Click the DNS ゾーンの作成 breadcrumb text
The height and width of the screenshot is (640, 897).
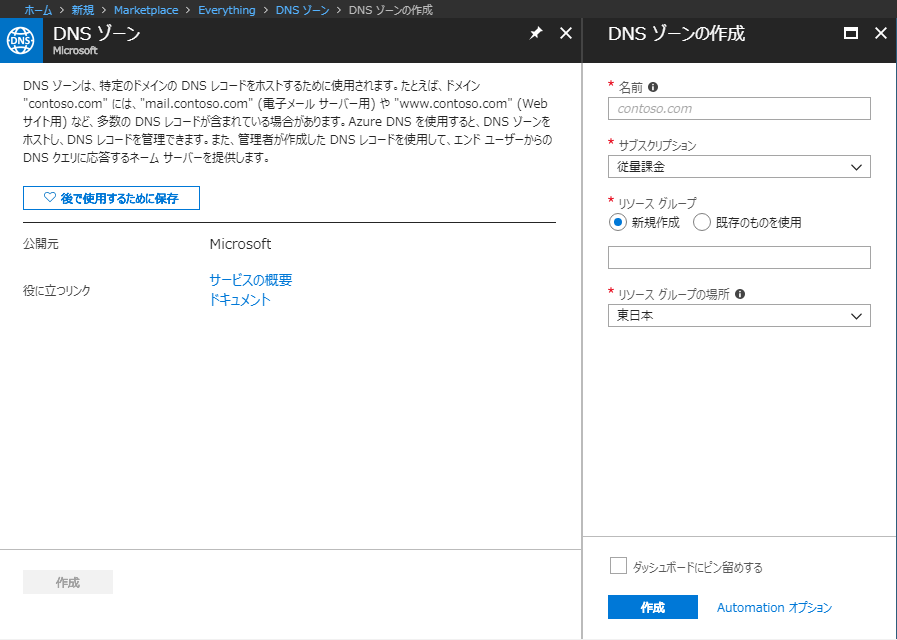pyautogui.click(x=391, y=10)
